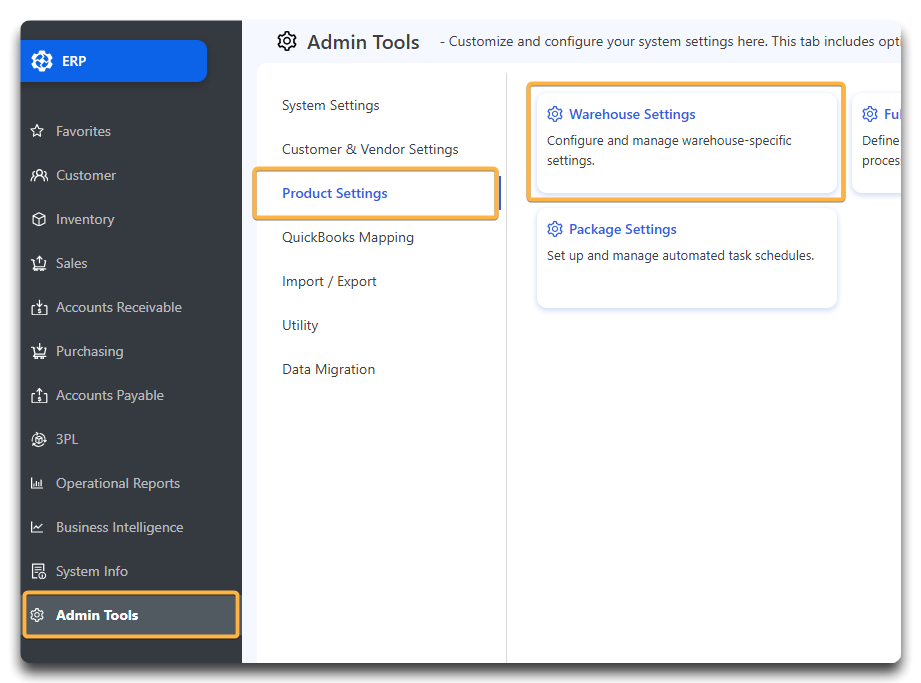Click the Business Intelligence graph icon

click(38, 527)
